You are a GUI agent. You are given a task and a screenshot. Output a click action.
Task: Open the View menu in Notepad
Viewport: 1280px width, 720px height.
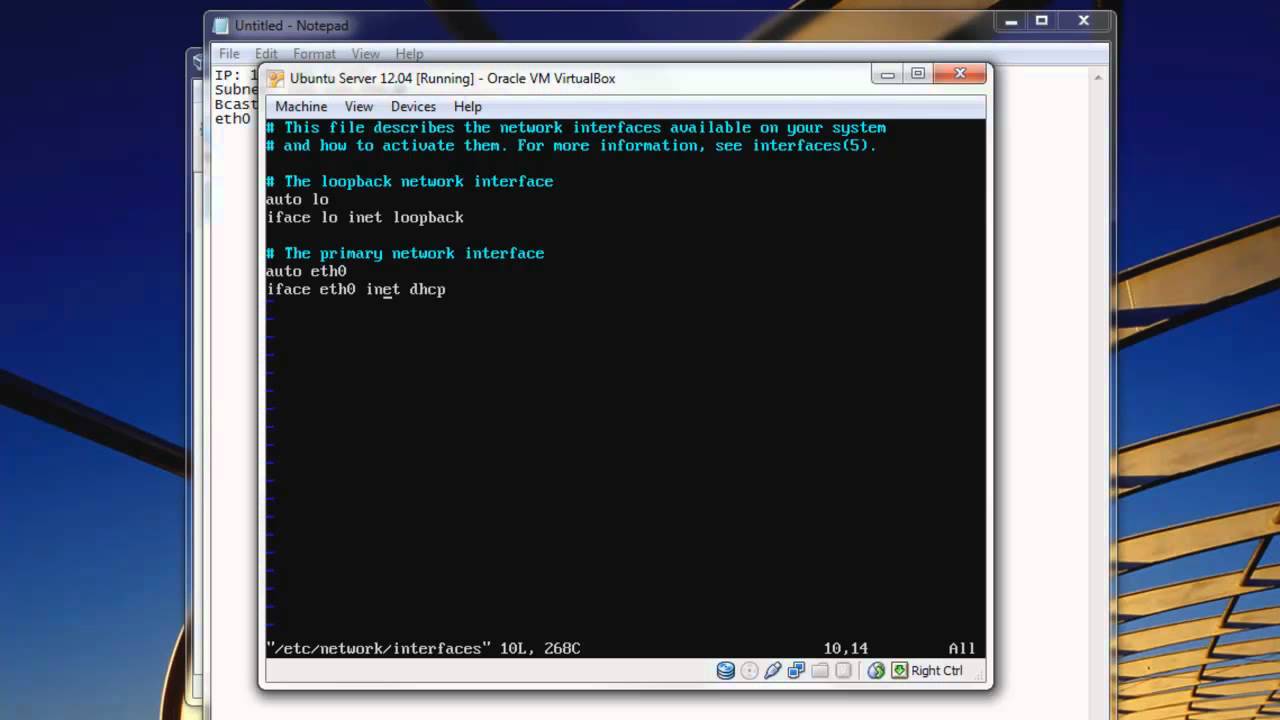point(365,54)
